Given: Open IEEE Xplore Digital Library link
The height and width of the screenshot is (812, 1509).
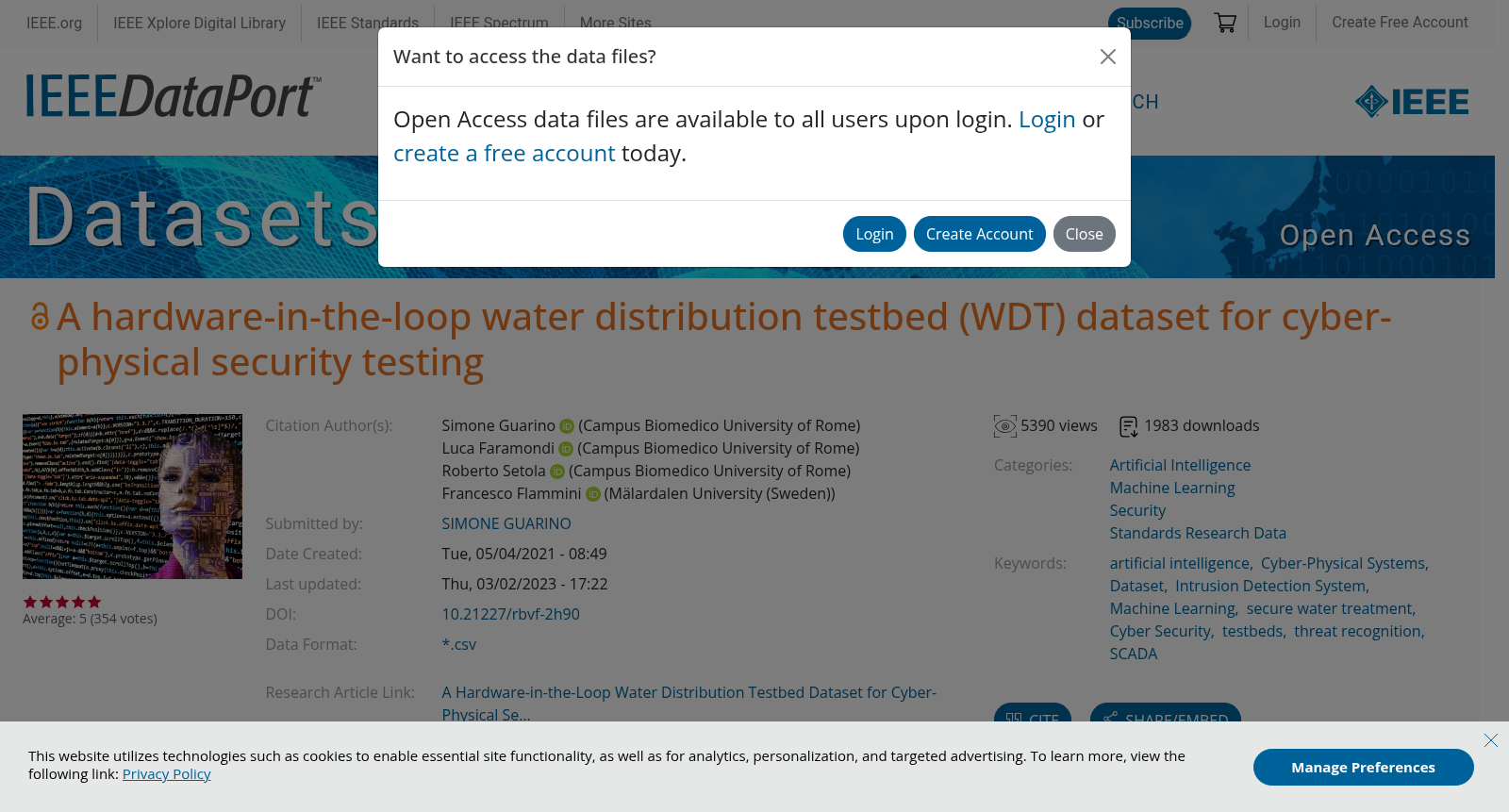Looking at the screenshot, I should tap(199, 23).
